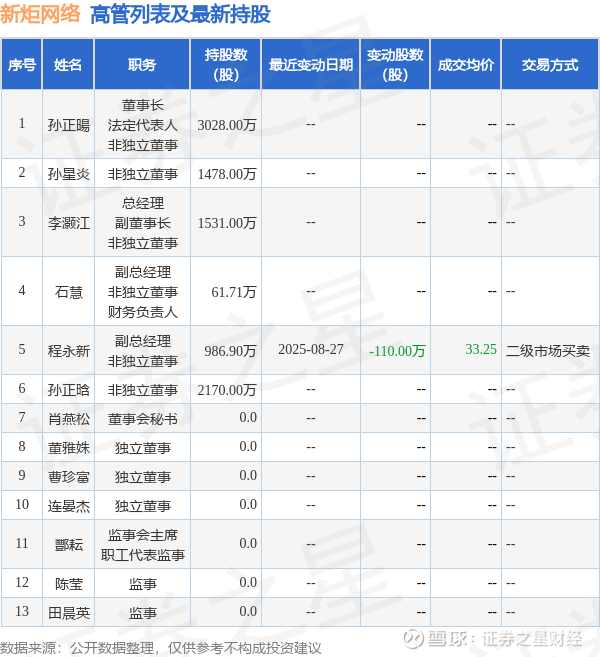Click 总经理 in 李灏江's titles
The height and width of the screenshot is (657, 600).
[142, 203]
